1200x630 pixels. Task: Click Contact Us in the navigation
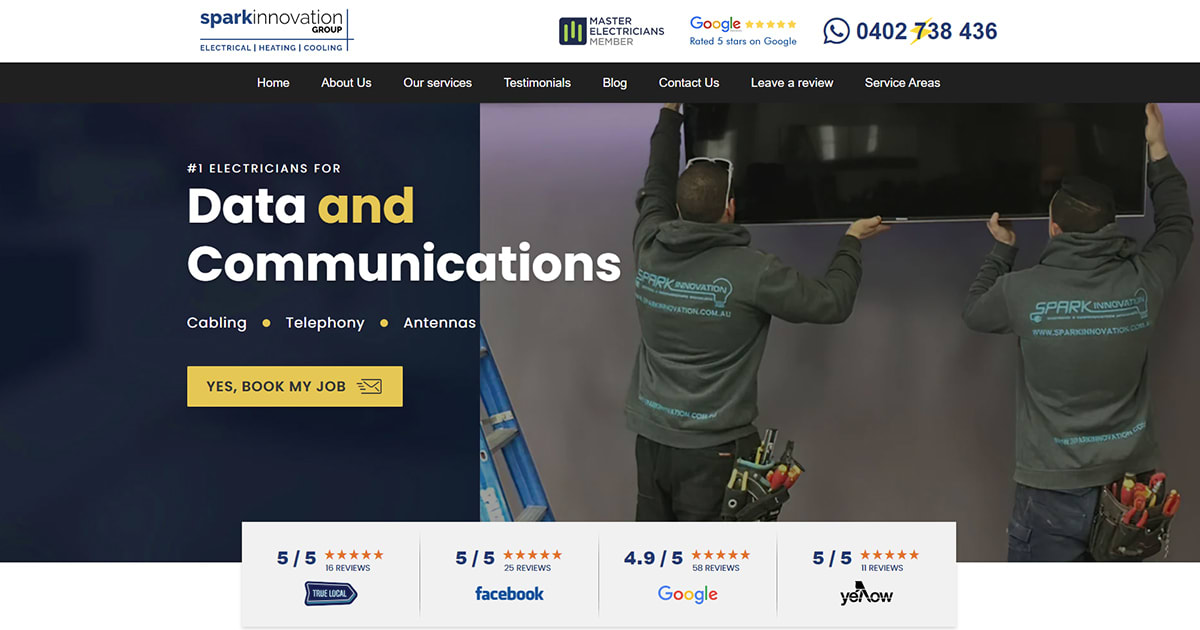[x=688, y=83]
